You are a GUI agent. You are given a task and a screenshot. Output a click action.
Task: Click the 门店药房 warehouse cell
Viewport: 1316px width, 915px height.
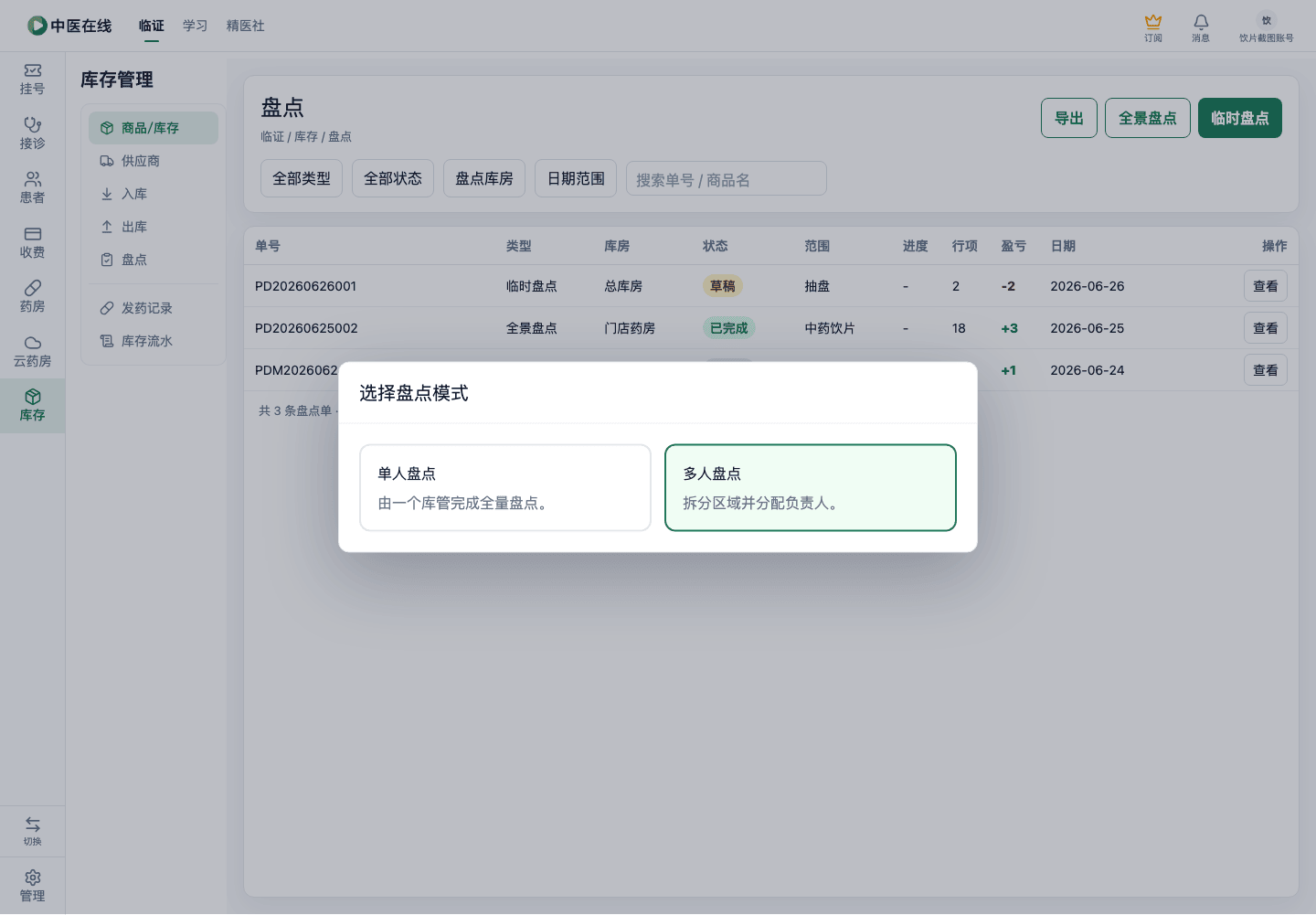pyautogui.click(x=630, y=328)
